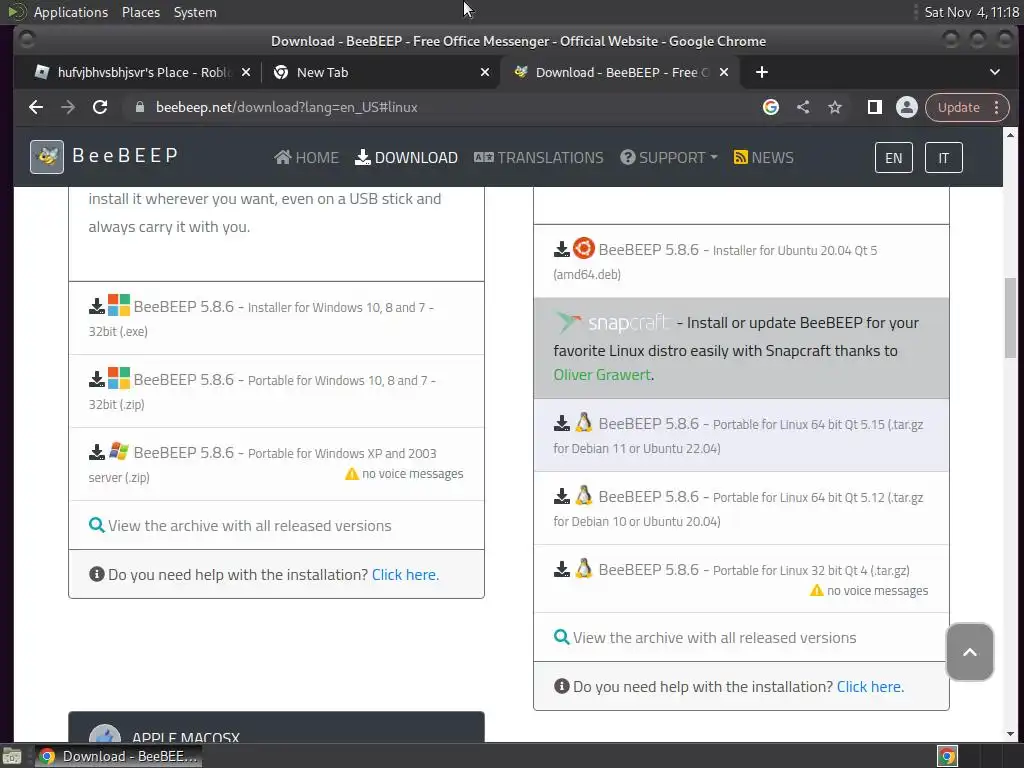This screenshot has width=1024, height=768.
Task: Click the date and time clock
Action: tap(971, 12)
